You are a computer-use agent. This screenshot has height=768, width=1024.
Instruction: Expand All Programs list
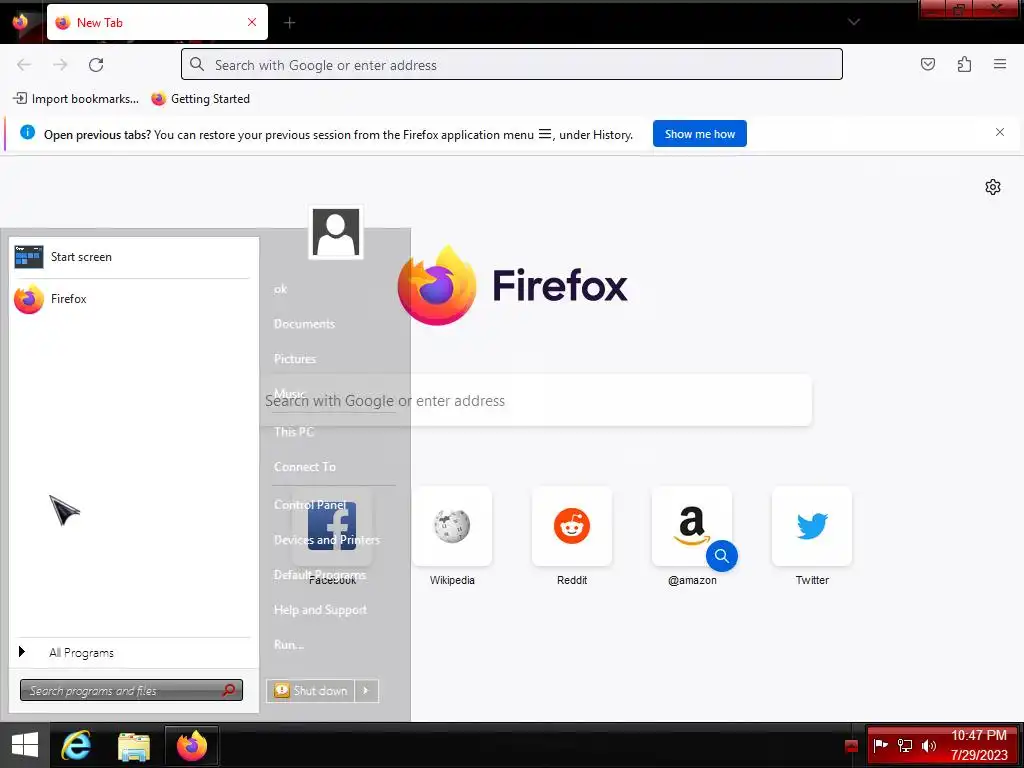tap(131, 652)
